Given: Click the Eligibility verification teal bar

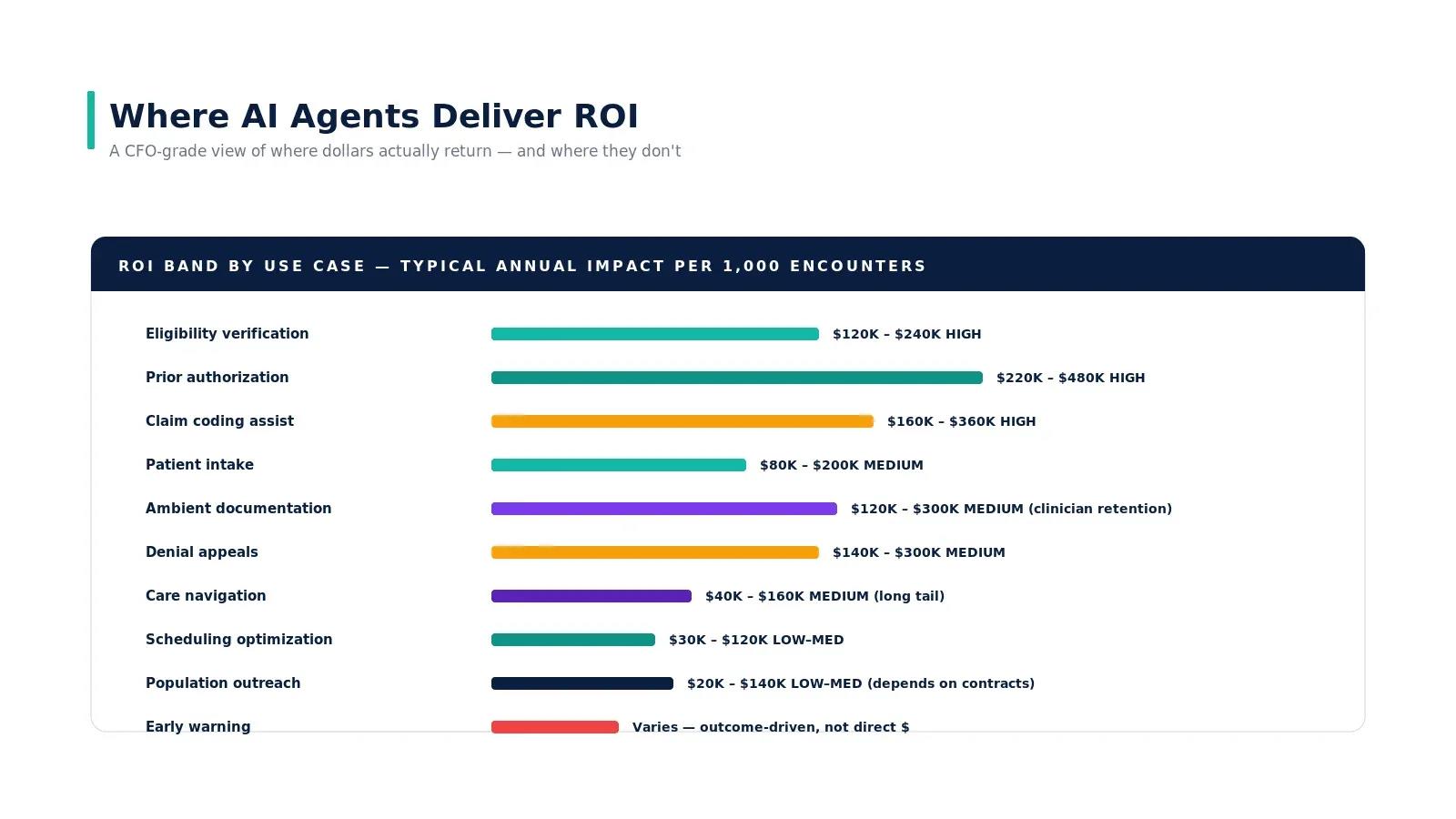Looking at the screenshot, I should 655,334.
